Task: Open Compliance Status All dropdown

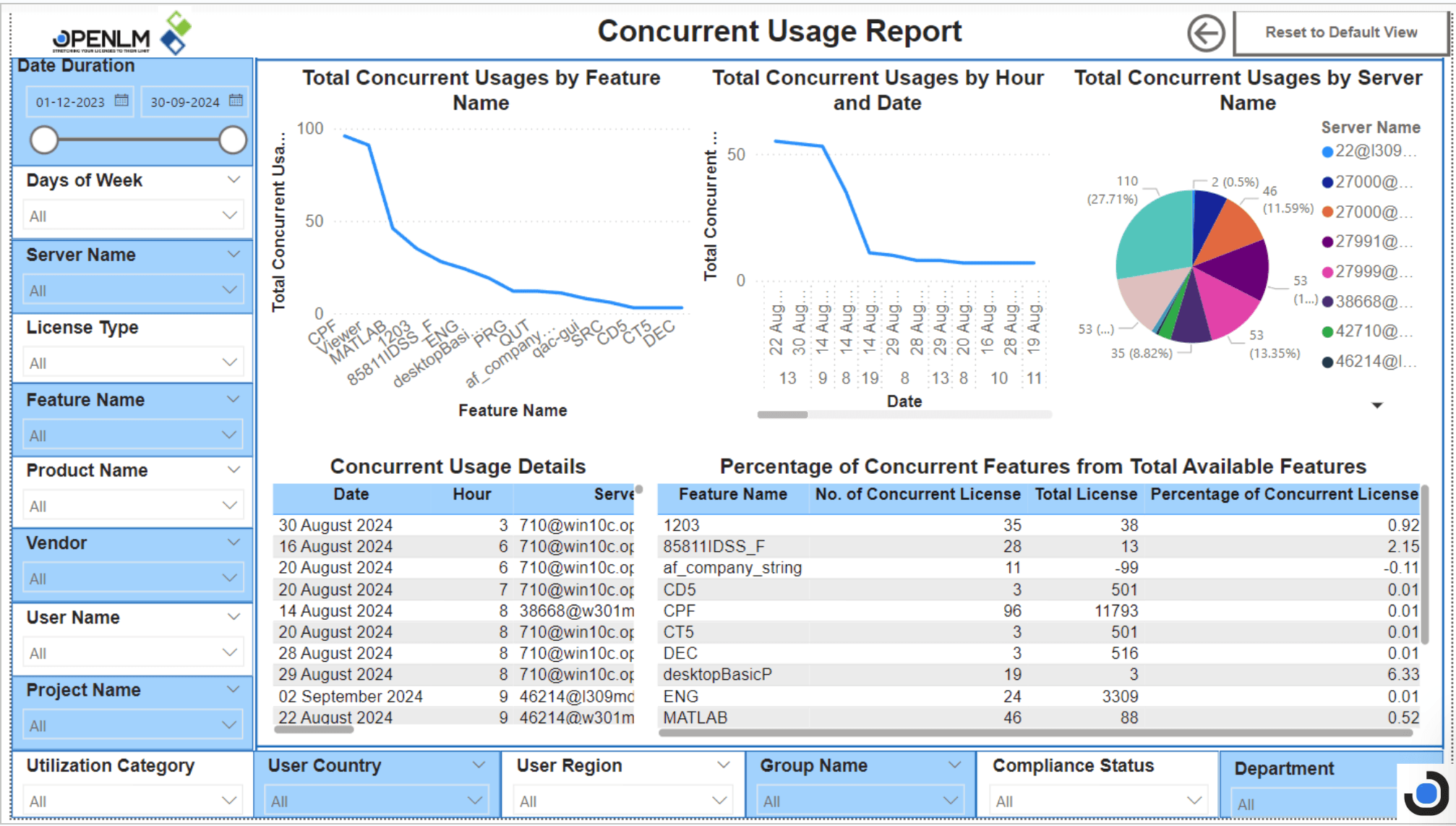Action: 1098,801
